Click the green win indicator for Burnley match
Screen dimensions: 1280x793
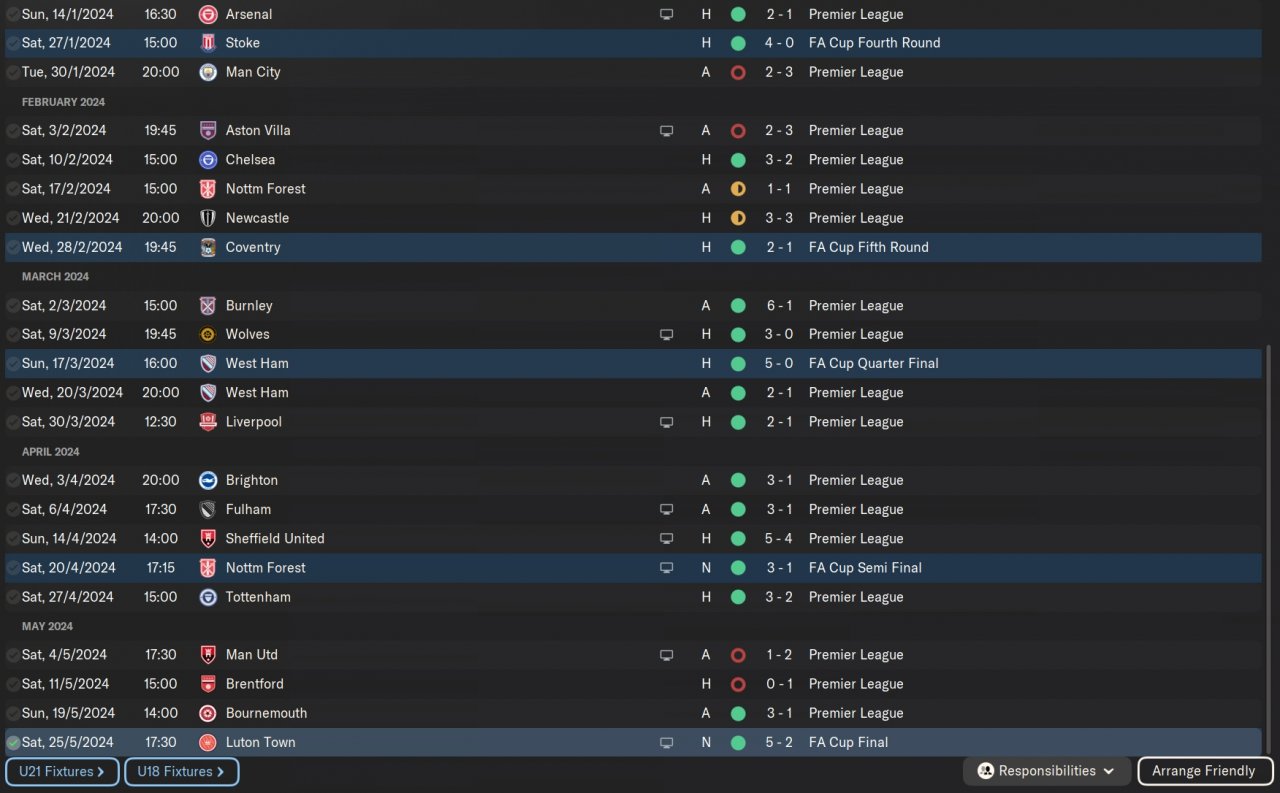click(738, 306)
